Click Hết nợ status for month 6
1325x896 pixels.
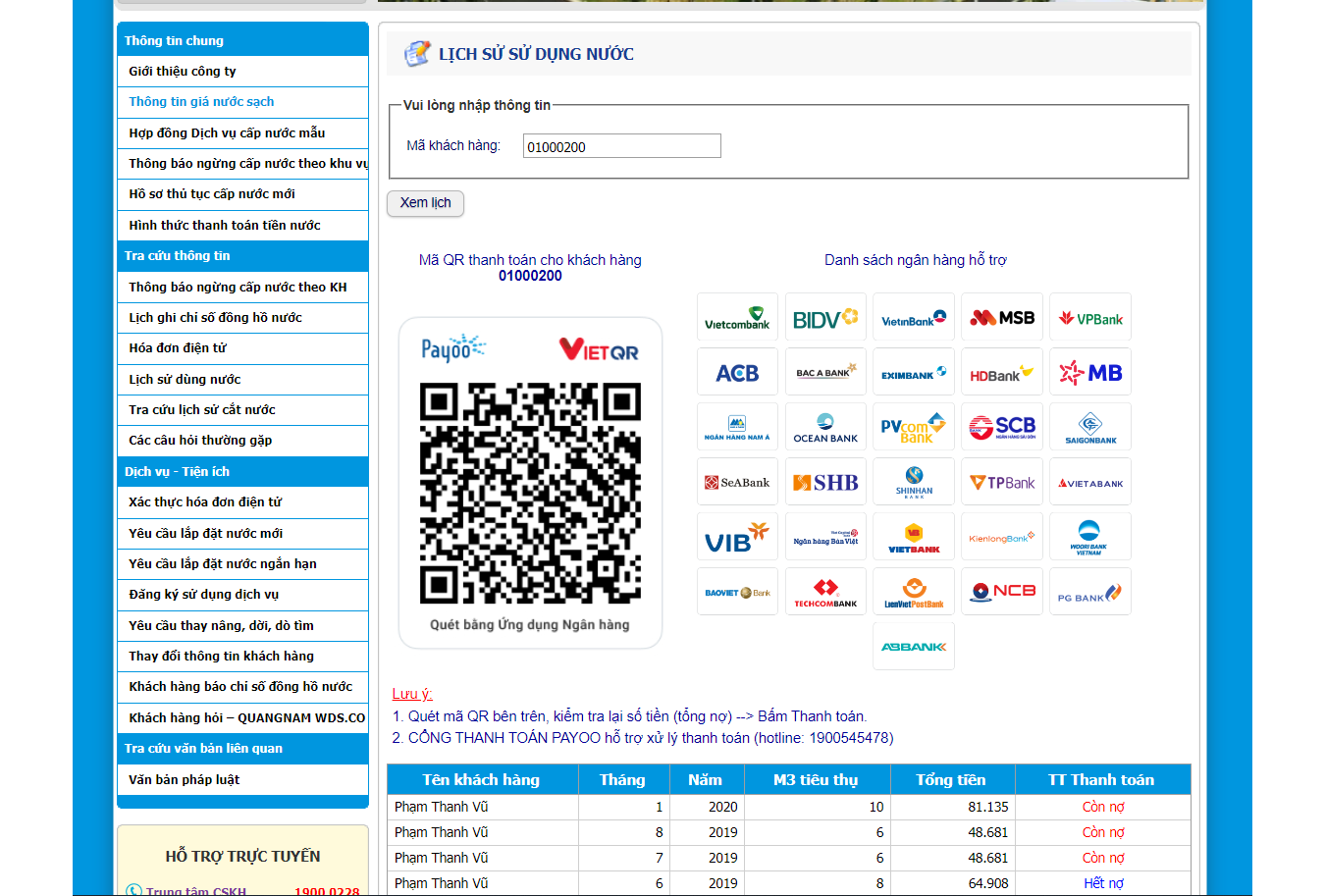[x=1103, y=883]
